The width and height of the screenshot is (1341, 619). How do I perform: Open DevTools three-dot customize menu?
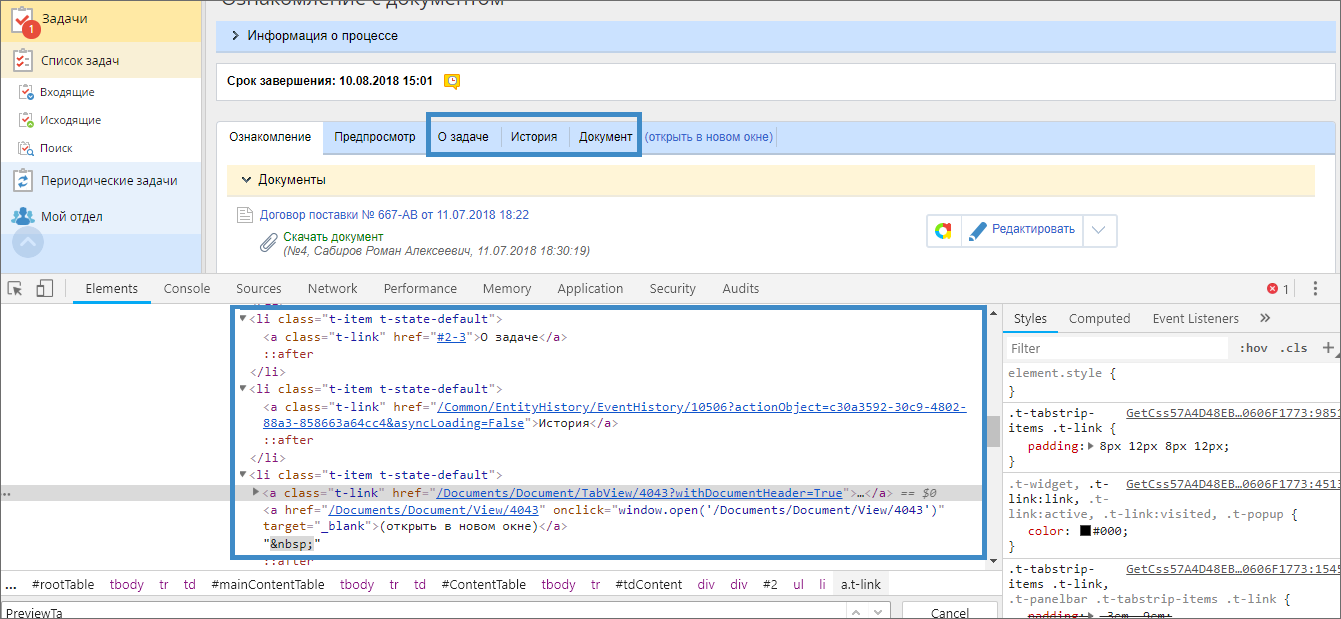[1315, 288]
